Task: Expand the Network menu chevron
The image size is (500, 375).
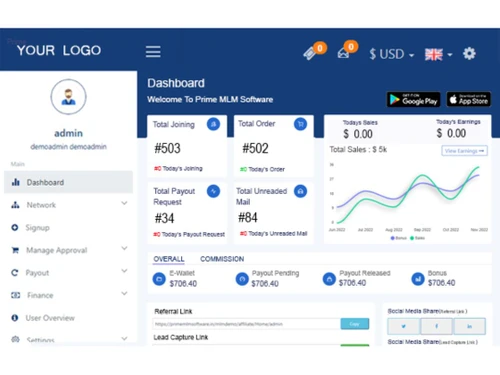Action: pos(124,203)
